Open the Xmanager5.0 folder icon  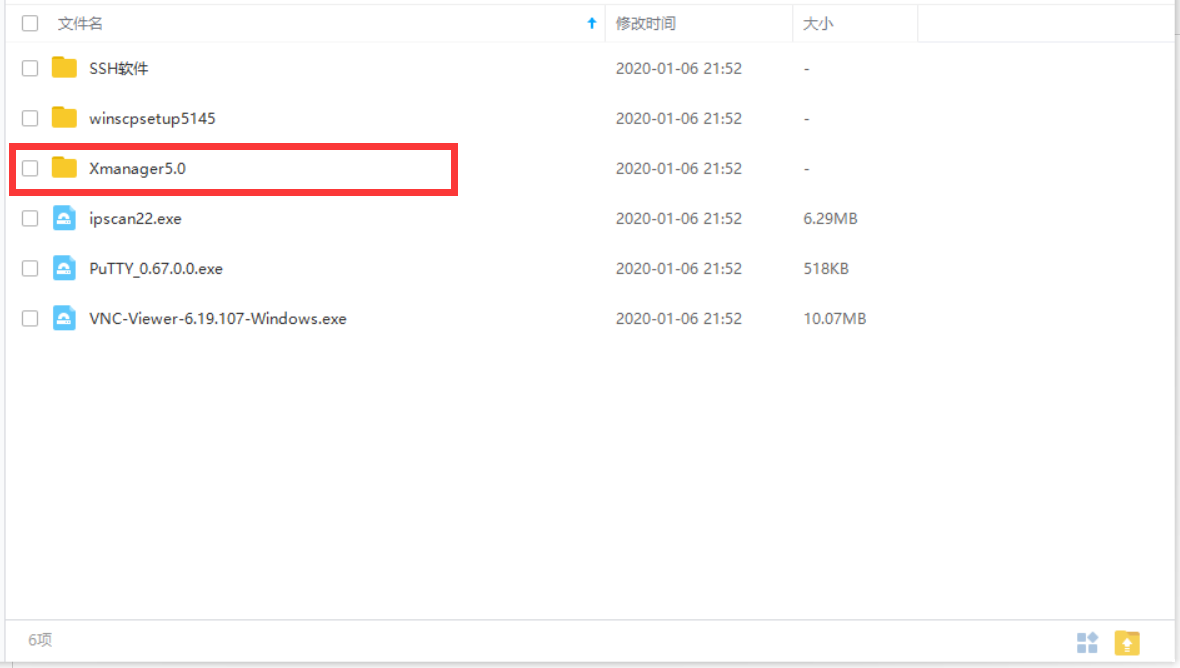64,168
